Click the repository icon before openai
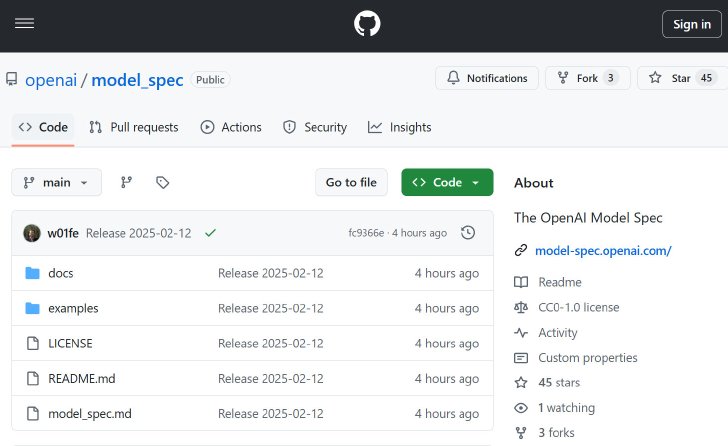 [12, 79]
